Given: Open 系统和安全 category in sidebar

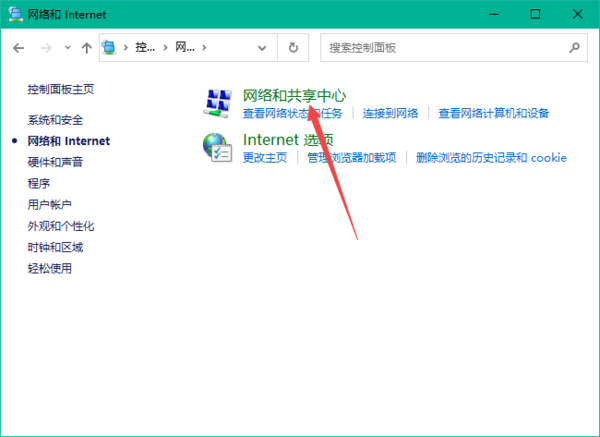Looking at the screenshot, I should tap(55, 119).
